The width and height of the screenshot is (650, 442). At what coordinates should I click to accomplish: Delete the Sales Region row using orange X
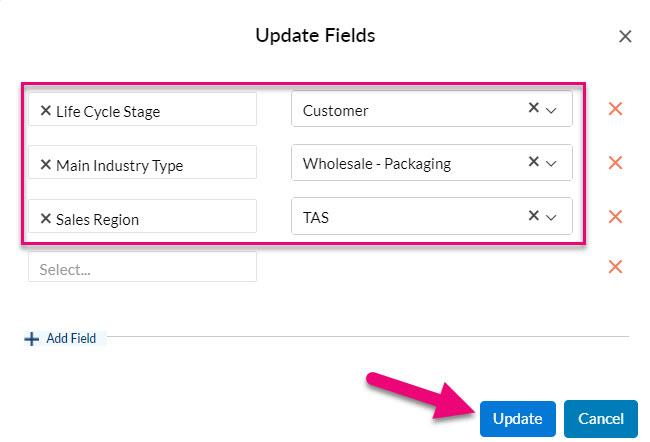[x=615, y=216]
